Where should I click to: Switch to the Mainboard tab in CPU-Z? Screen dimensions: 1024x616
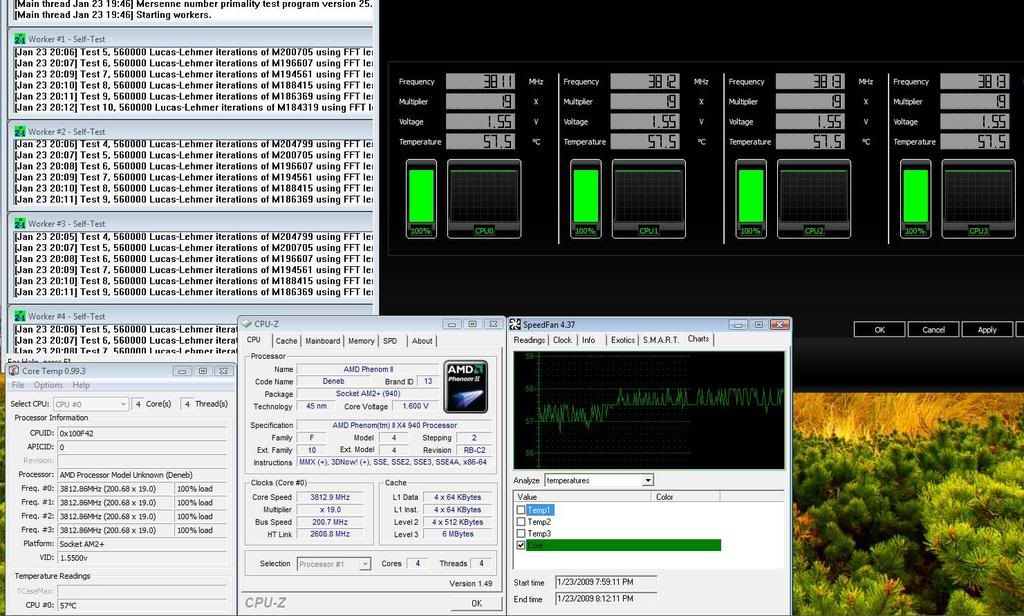pos(323,341)
